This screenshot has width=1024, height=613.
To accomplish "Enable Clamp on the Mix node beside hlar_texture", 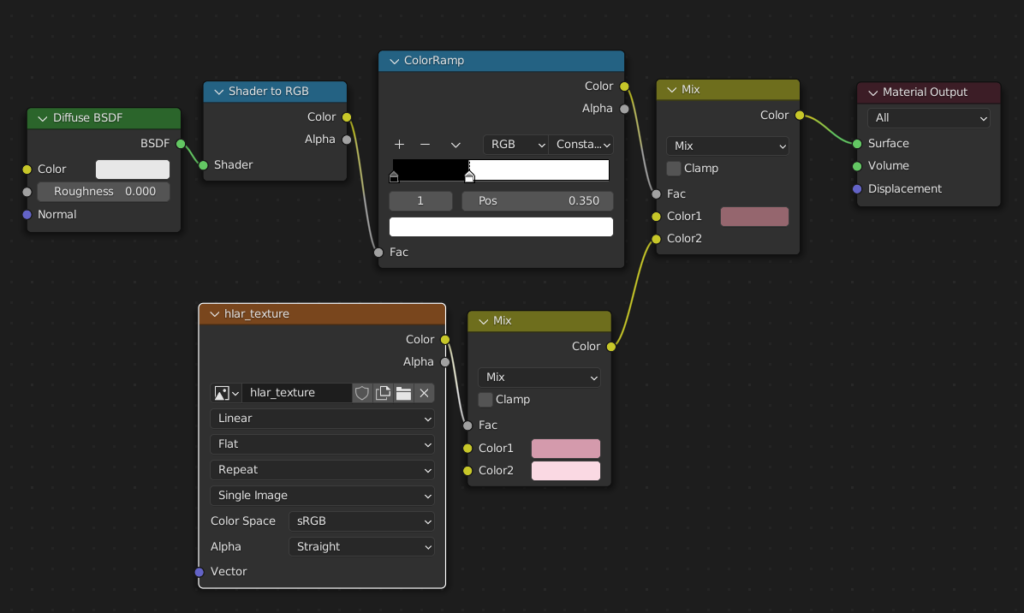I will point(486,399).
